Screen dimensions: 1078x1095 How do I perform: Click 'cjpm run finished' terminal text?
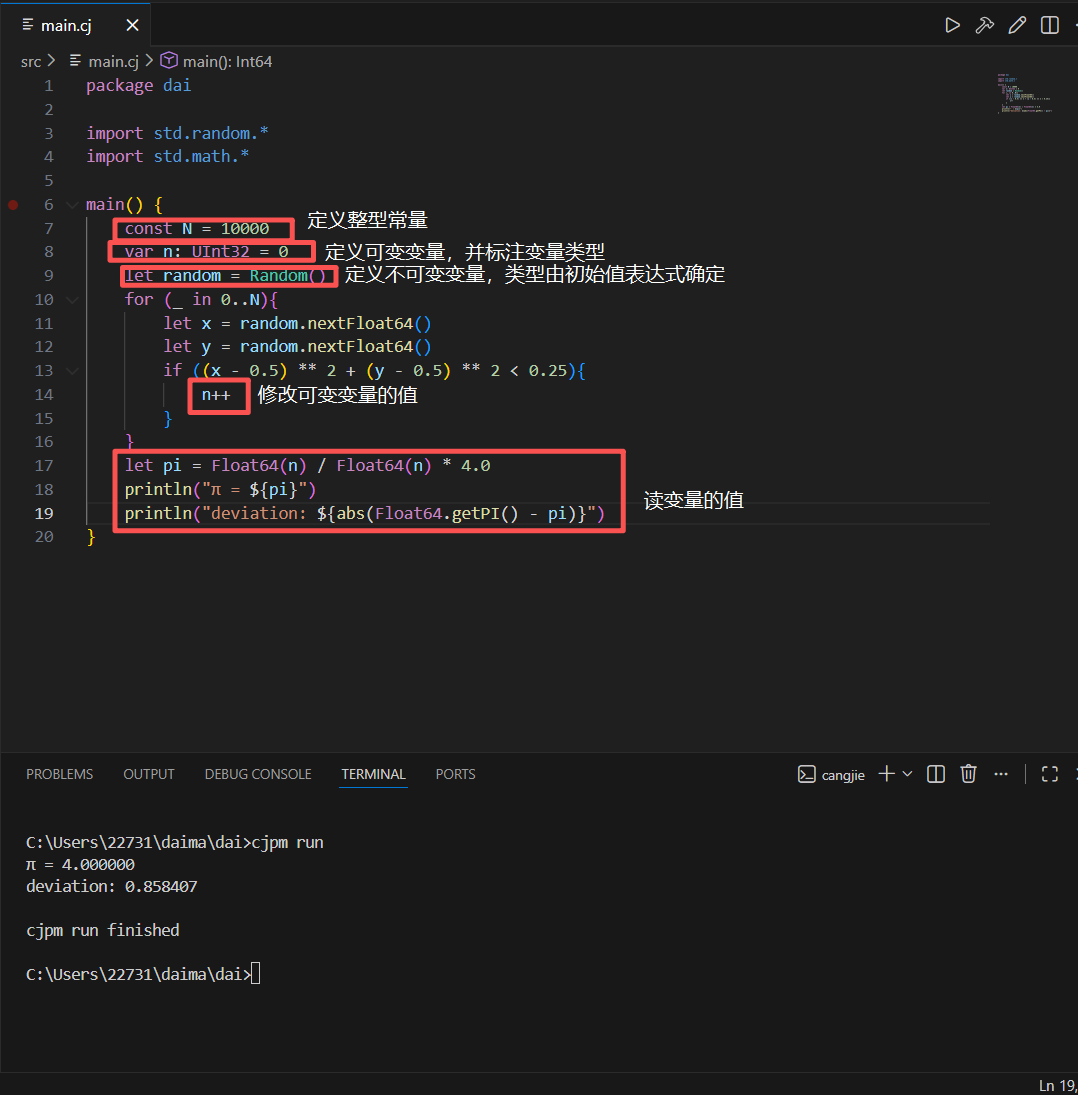103,930
